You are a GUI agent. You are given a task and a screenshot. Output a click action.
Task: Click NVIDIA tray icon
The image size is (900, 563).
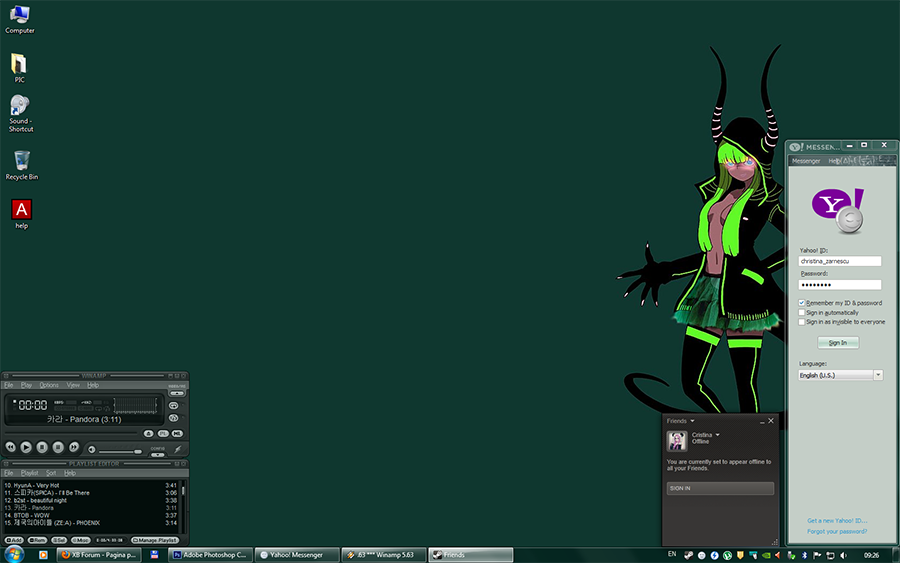[x=766, y=555]
